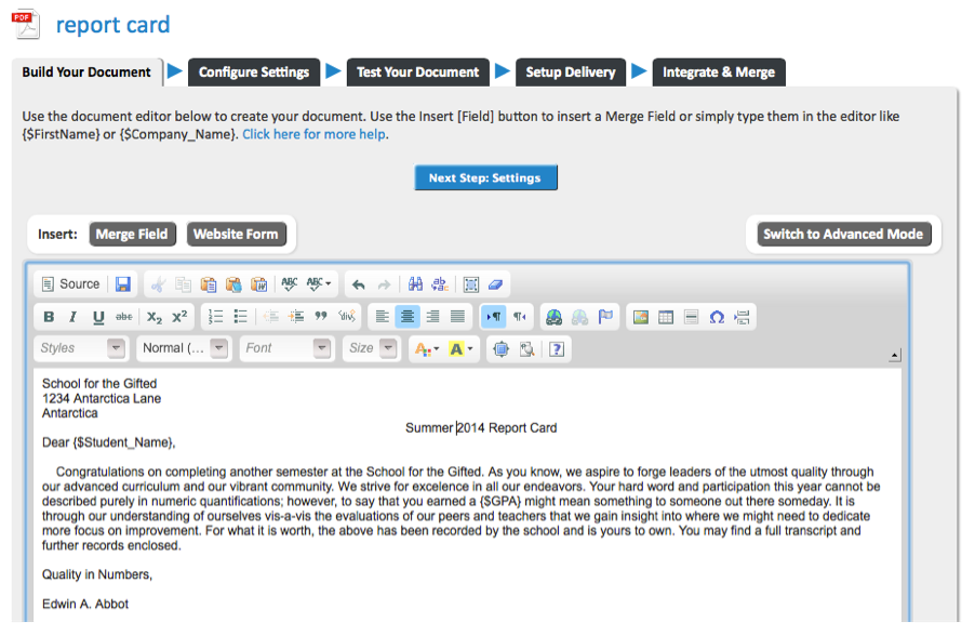Toggle the numbered list formatting
979x625 pixels.
(216, 316)
